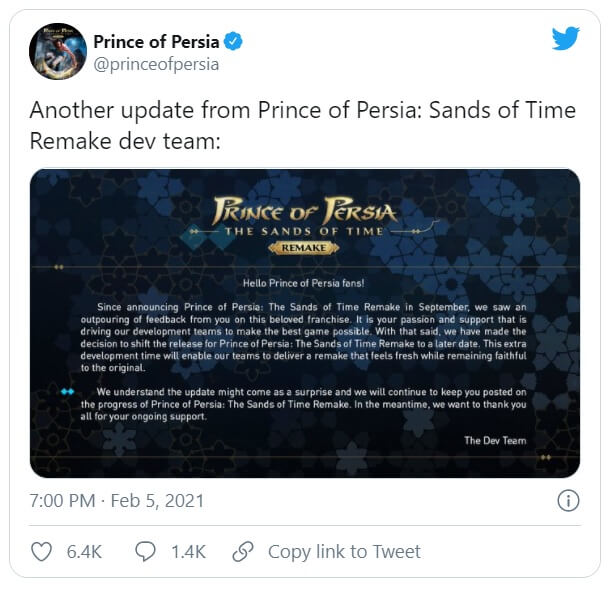610x597 pixels.
Task: Click the Twitter bird logo
Action: (x=565, y=39)
